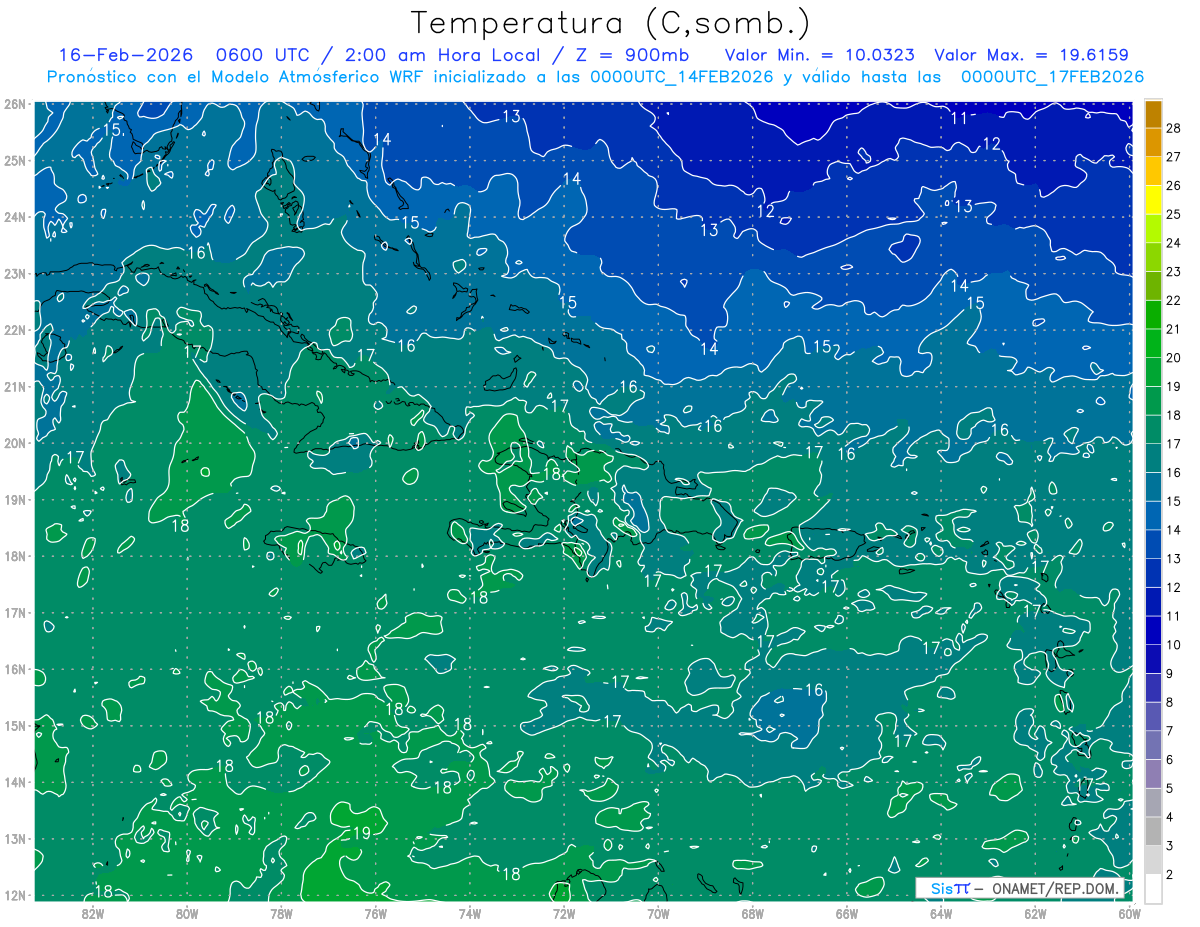
Task: Click the "12N" latitude axis label
Action: point(14,895)
